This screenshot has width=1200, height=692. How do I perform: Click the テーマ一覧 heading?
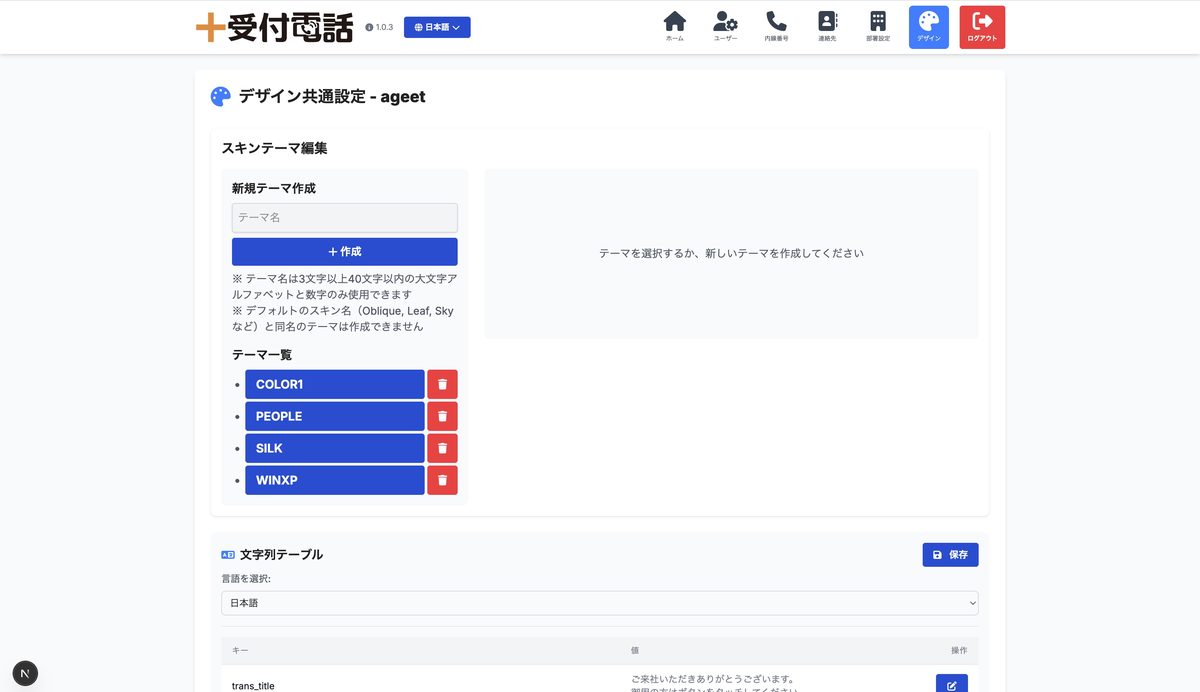[262, 354]
